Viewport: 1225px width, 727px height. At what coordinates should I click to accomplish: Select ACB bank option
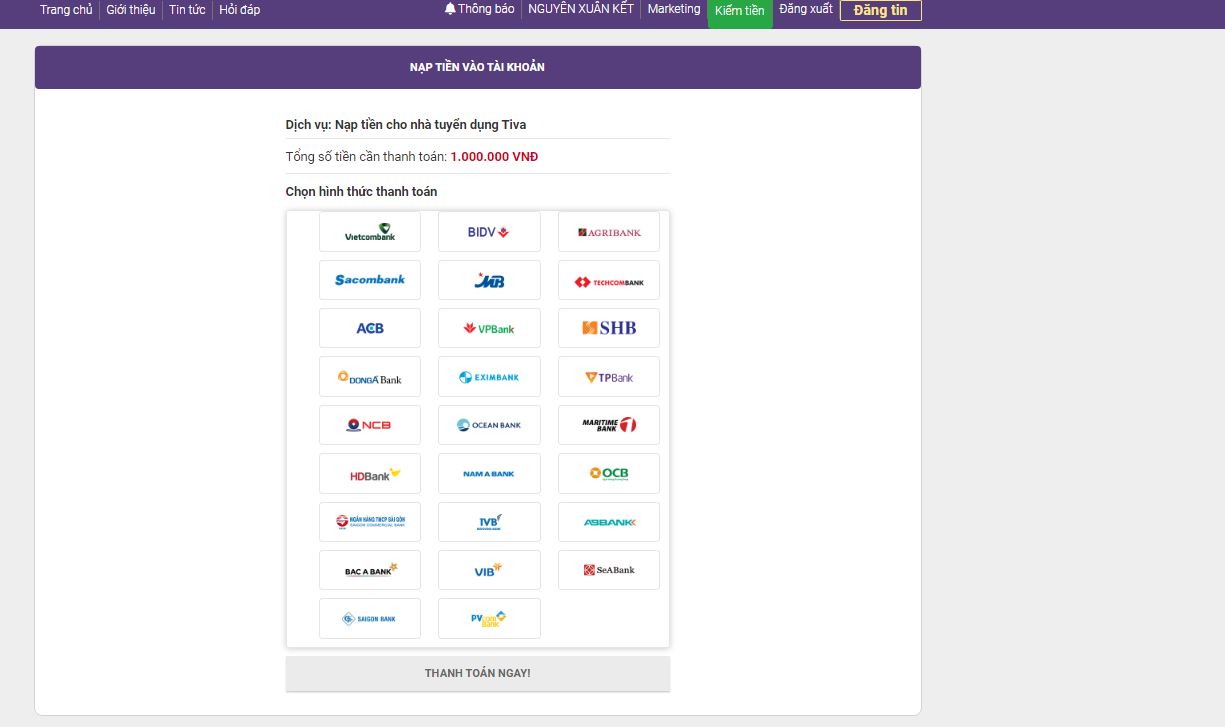pos(369,328)
